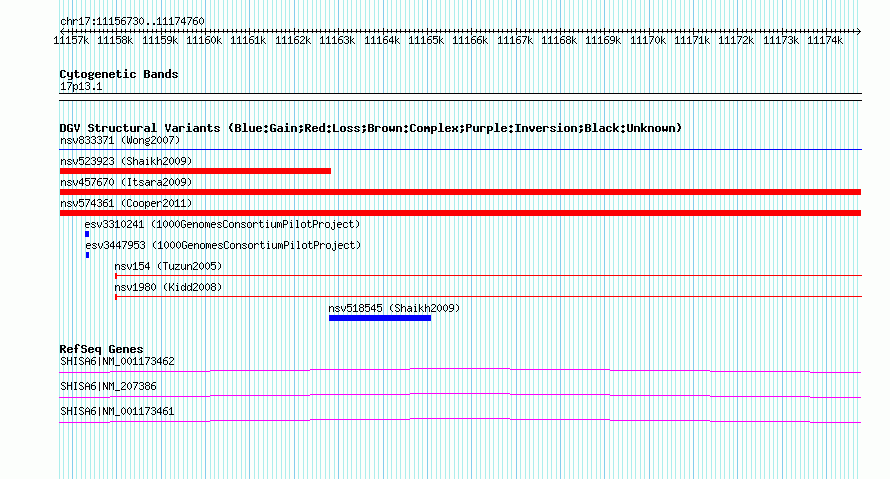Screen dimensions: 890x479
Task: Open variant nsv1980 (Kidd2008) label
Action: tap(168, 287)
